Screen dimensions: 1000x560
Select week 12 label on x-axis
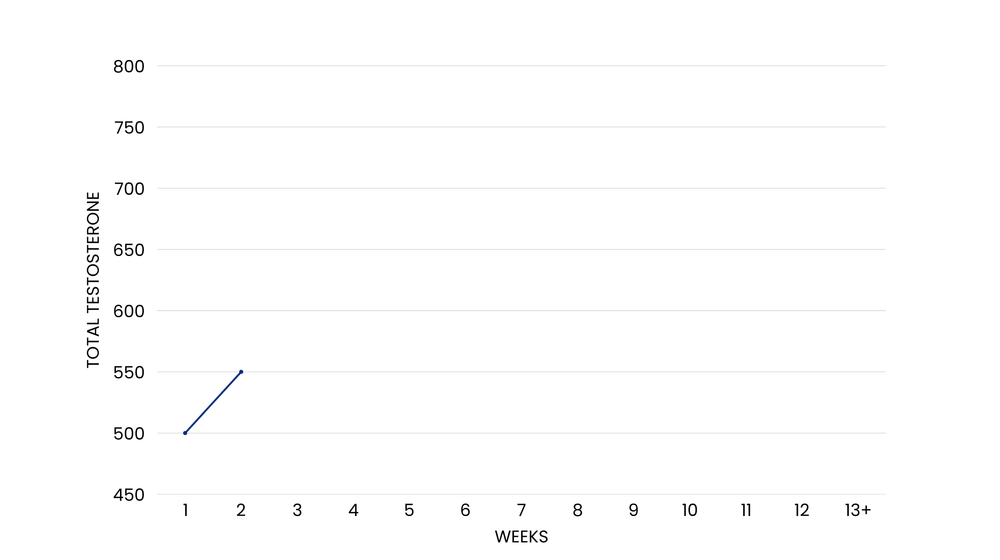(x=801, y=510)
